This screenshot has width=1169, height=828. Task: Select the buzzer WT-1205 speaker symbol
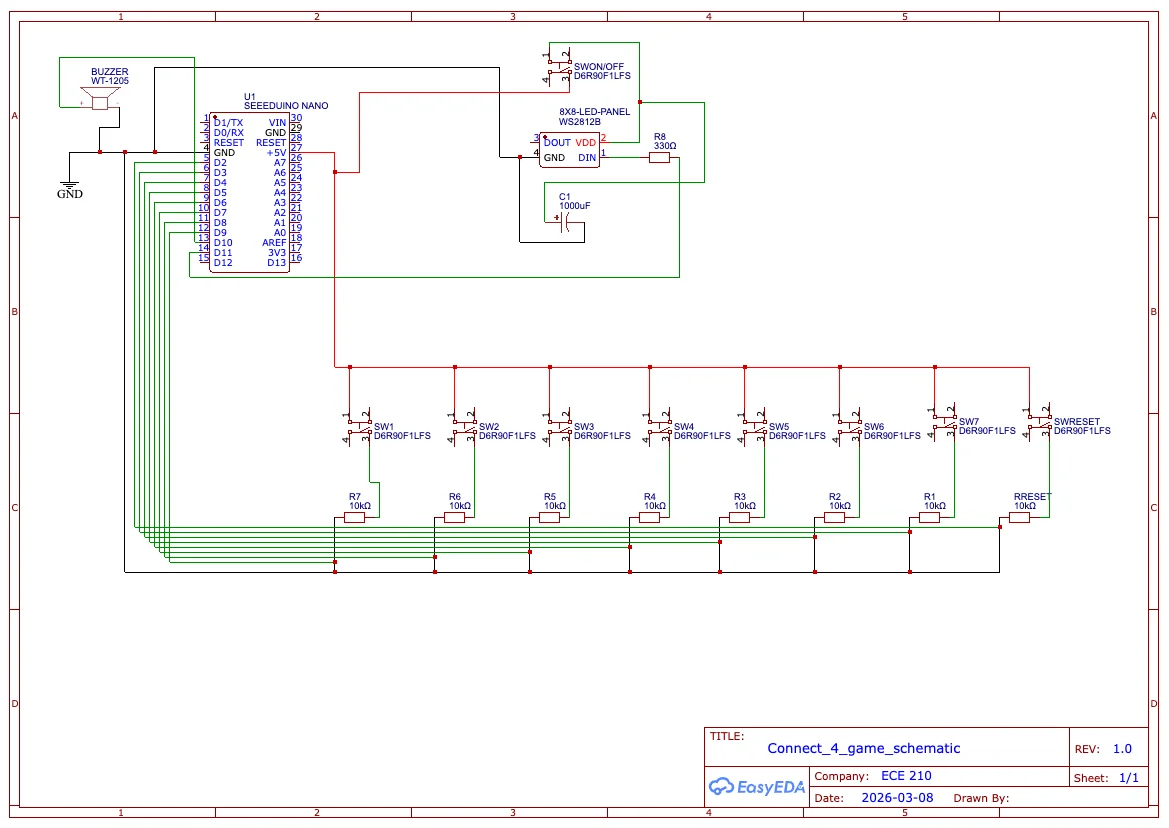(x=100, y=98)
